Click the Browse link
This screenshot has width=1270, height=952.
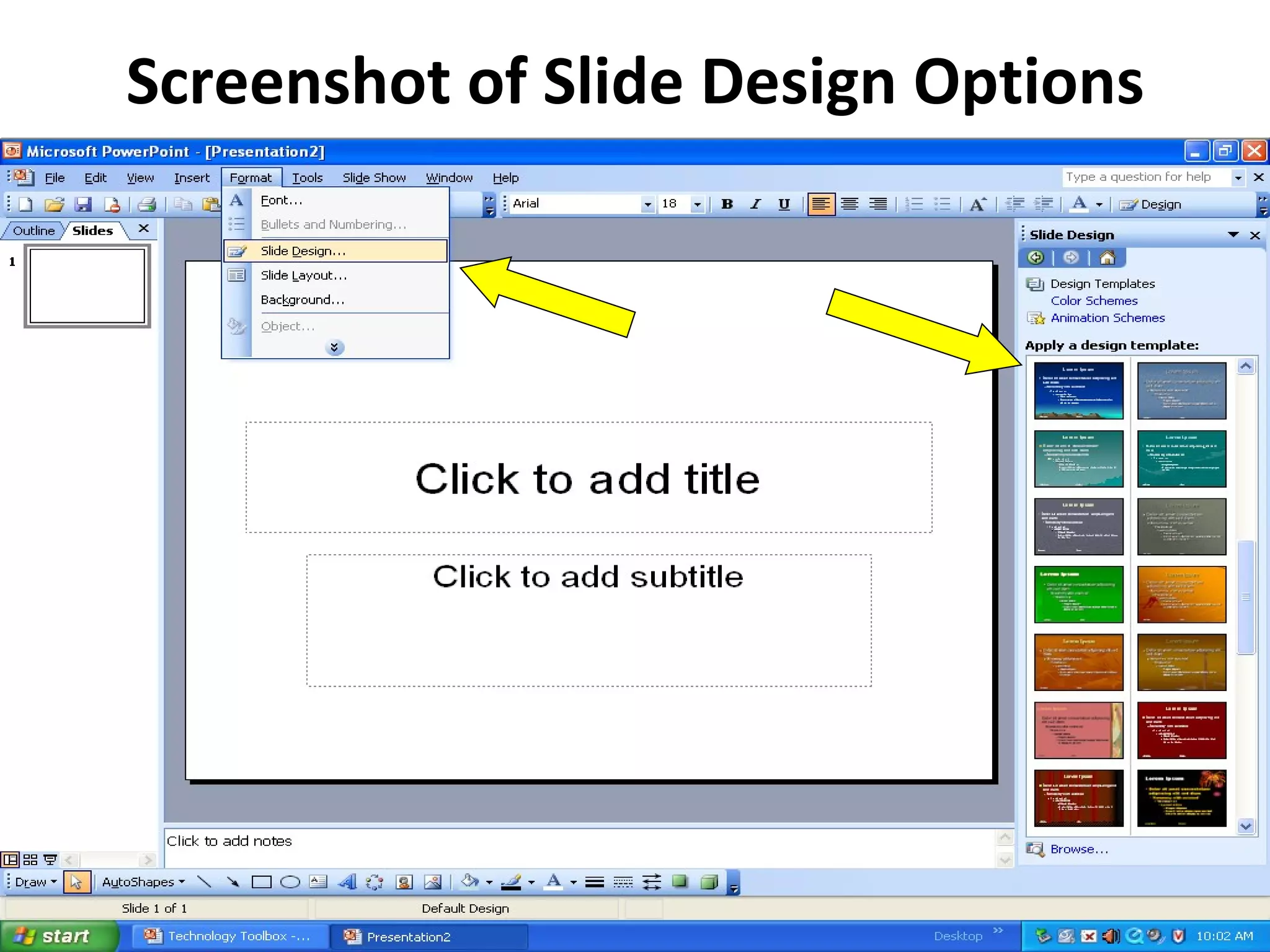[x=1079, y=849]
